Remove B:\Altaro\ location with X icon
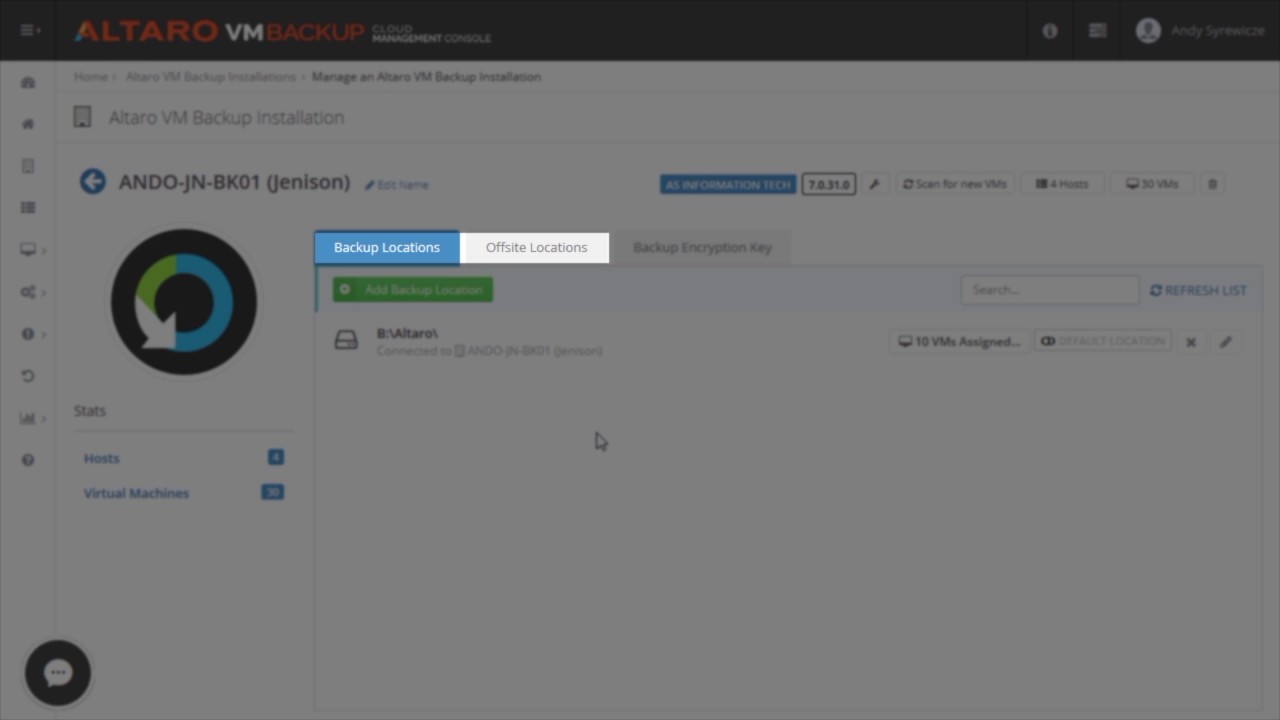This screenshot has height=720, width=1280. 1191,342
